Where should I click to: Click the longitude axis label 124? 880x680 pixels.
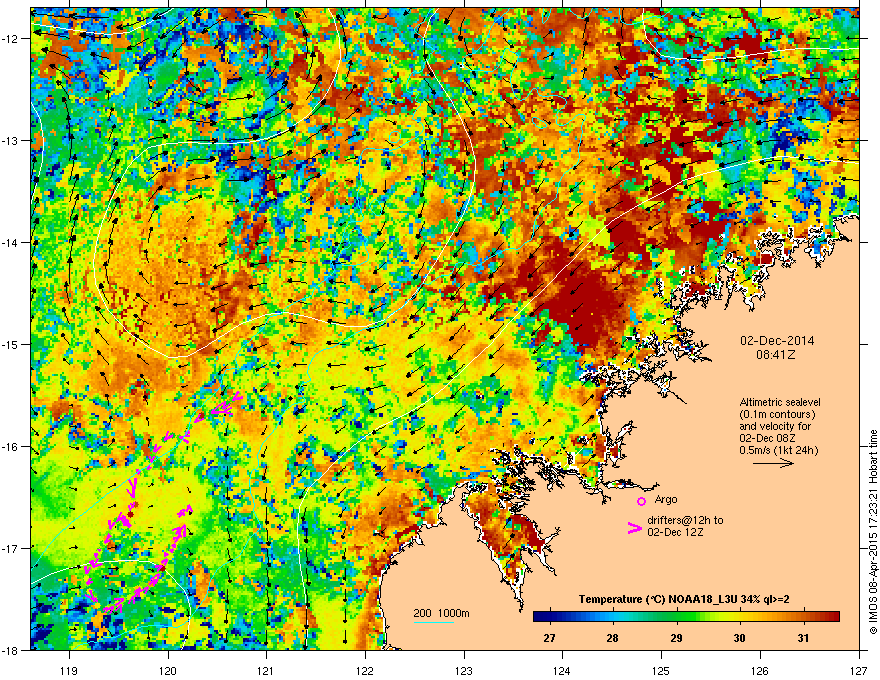click(x=563, y=671)
